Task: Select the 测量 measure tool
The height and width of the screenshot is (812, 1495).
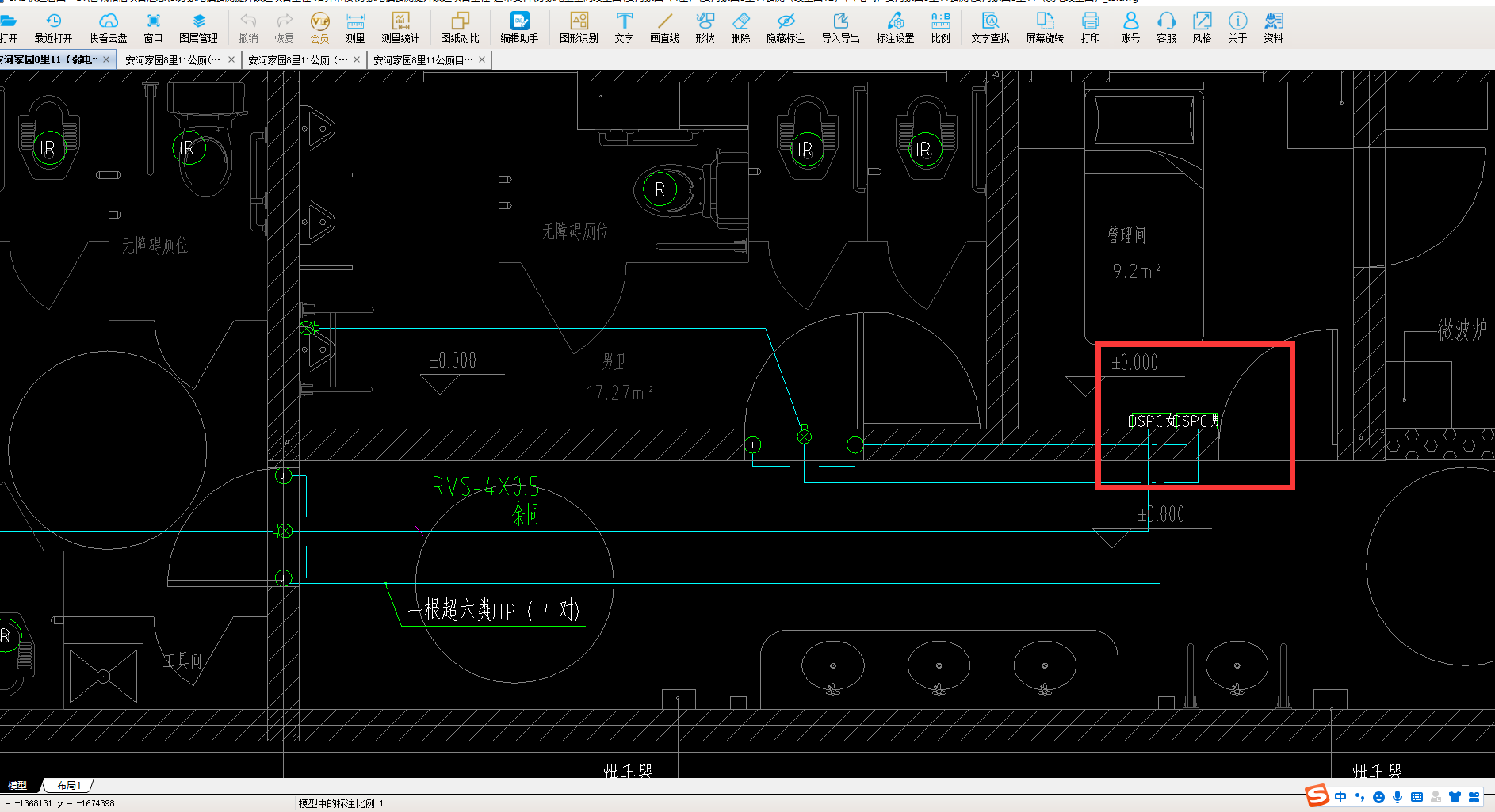Action: (355, 27)
